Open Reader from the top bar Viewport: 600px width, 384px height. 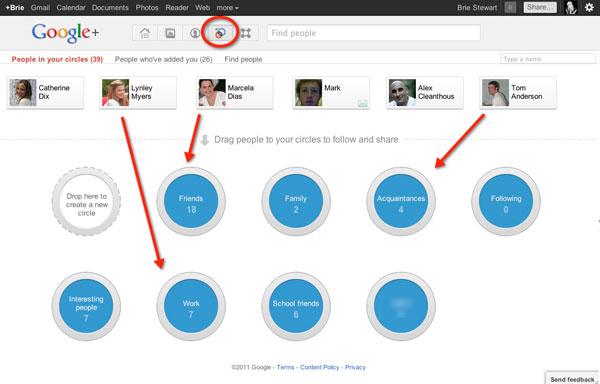tap(177, 8)
